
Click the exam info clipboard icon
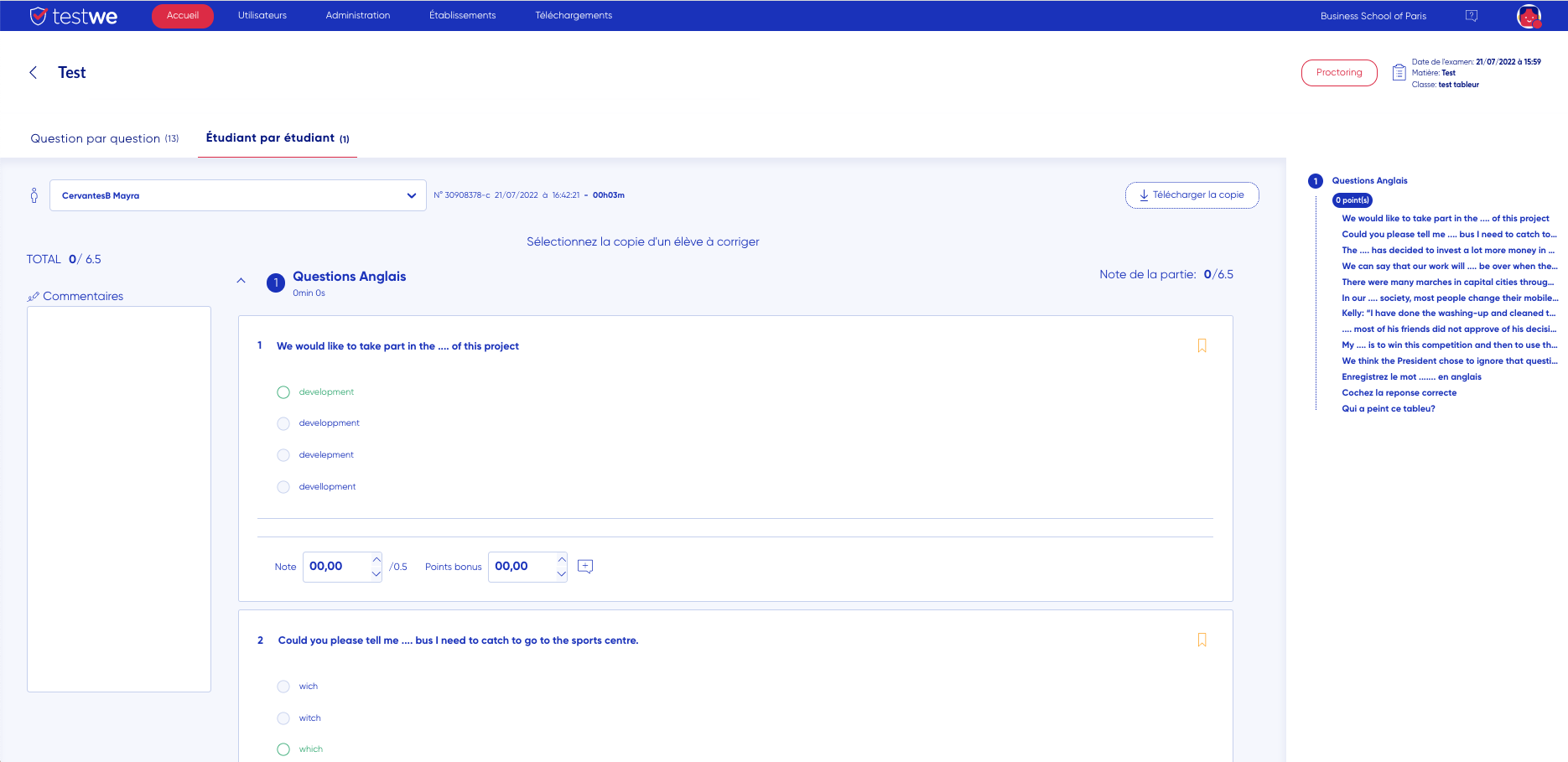coord(1399,73)
